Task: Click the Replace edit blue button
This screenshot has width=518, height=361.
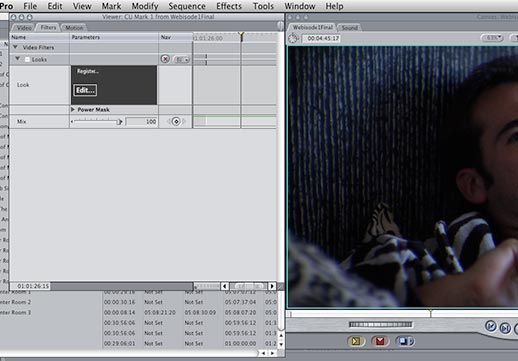Action: 405,341
